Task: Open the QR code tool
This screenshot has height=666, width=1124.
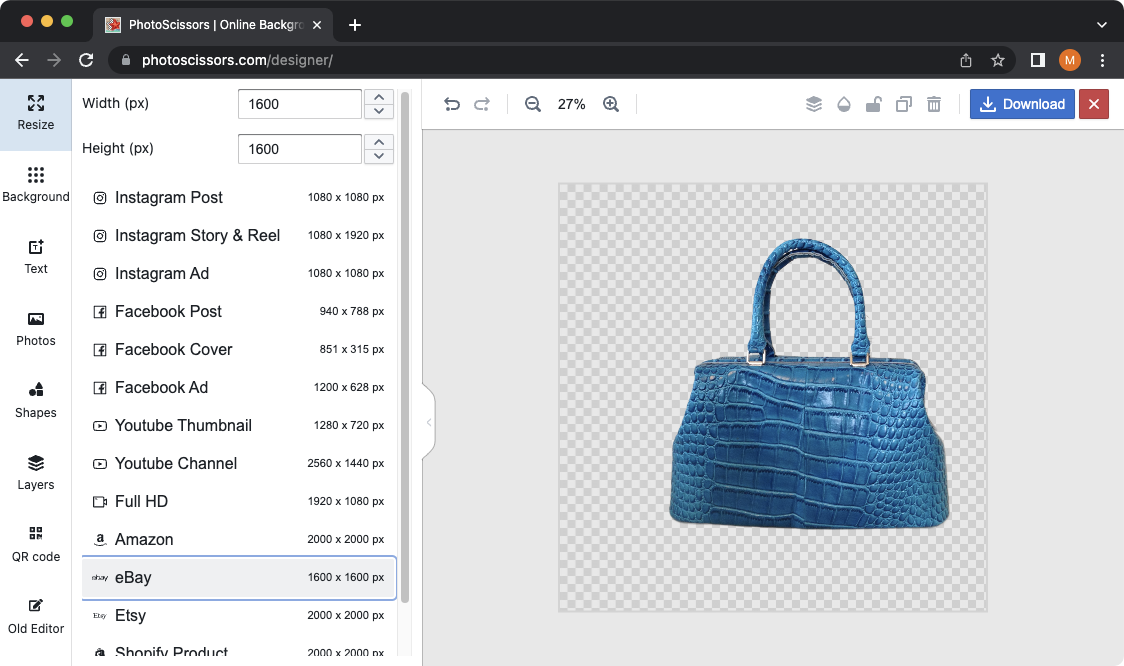Action: tap(36, 545)
